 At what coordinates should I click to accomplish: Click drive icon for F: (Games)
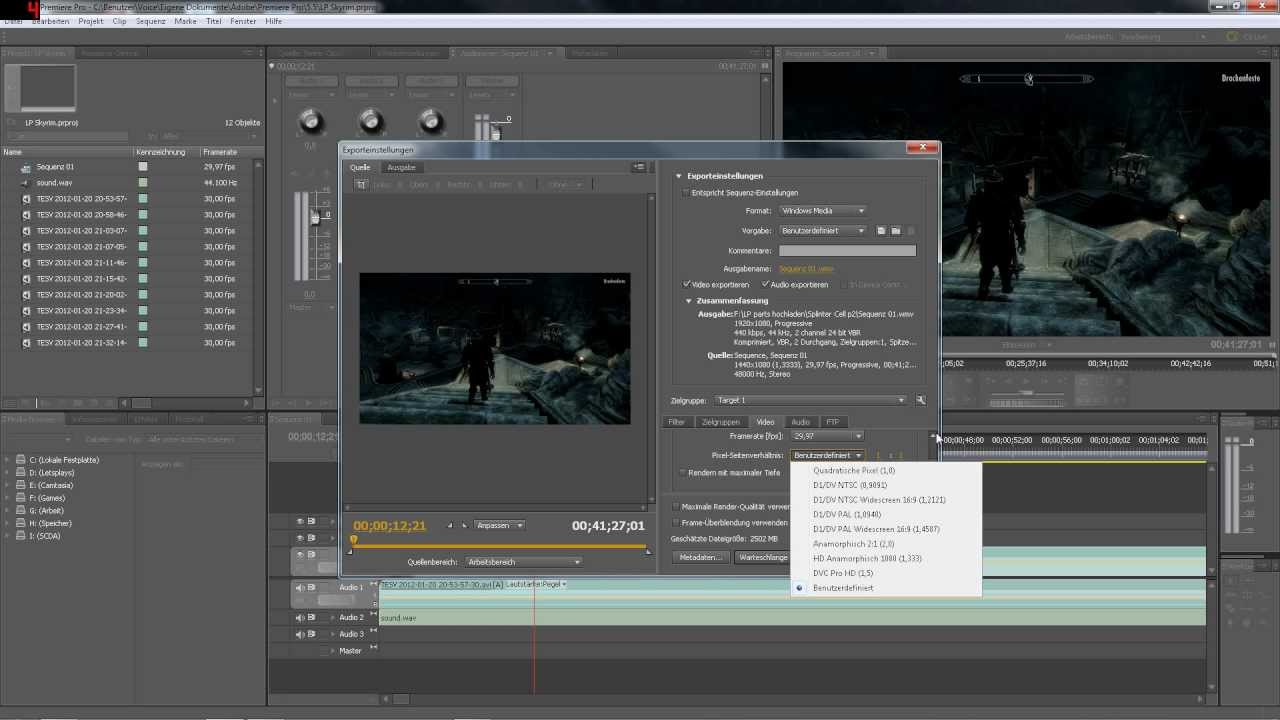click(x=20, y=498)
